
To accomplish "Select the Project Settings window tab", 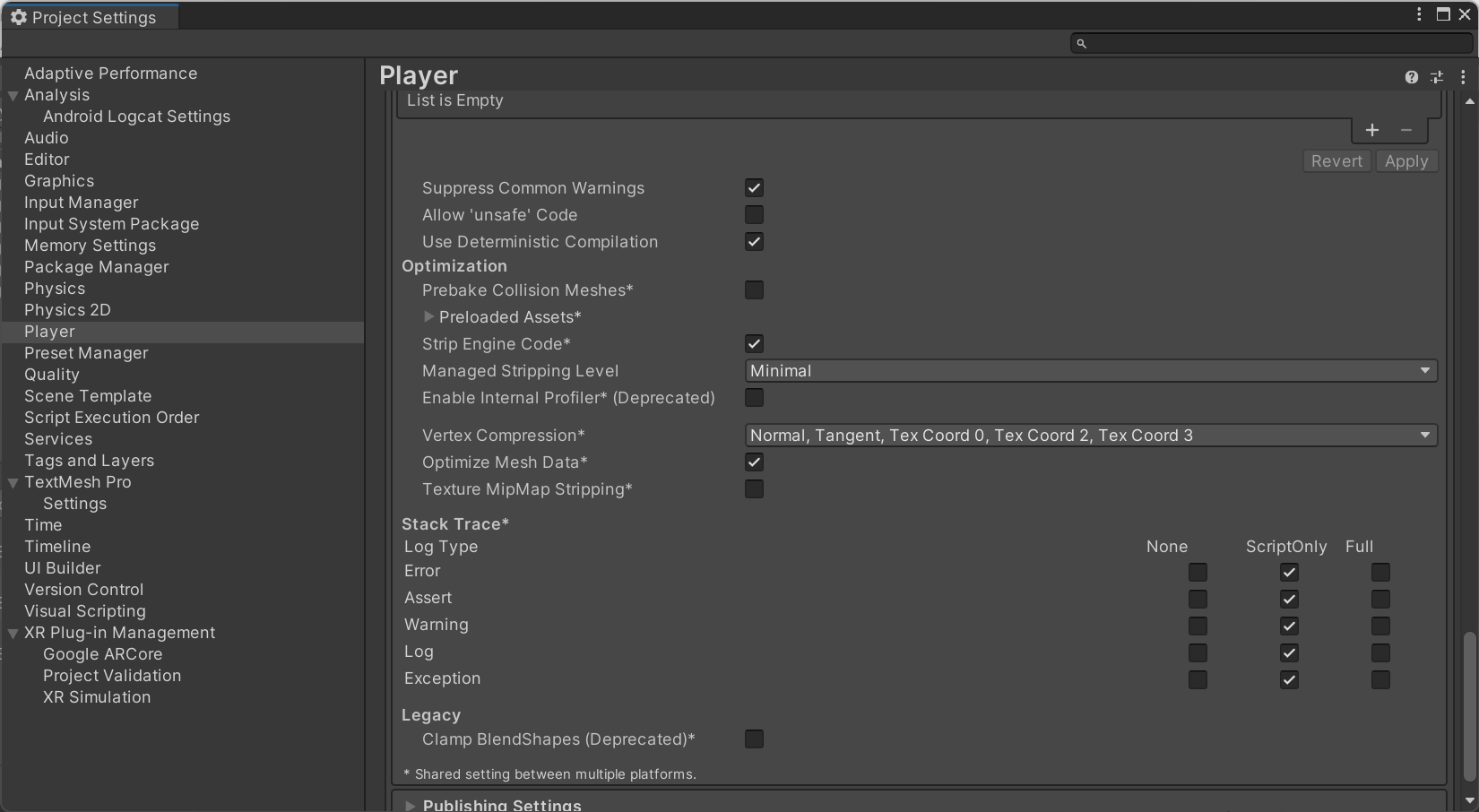I will [90, 17].
